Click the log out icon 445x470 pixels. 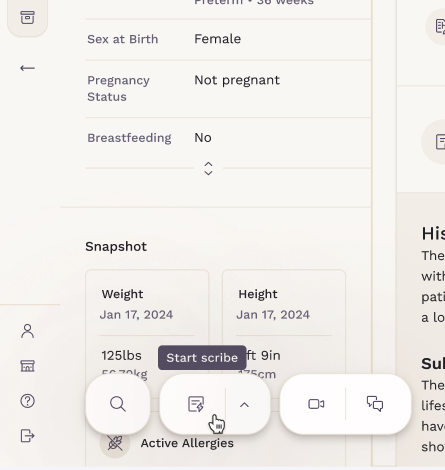27,436
